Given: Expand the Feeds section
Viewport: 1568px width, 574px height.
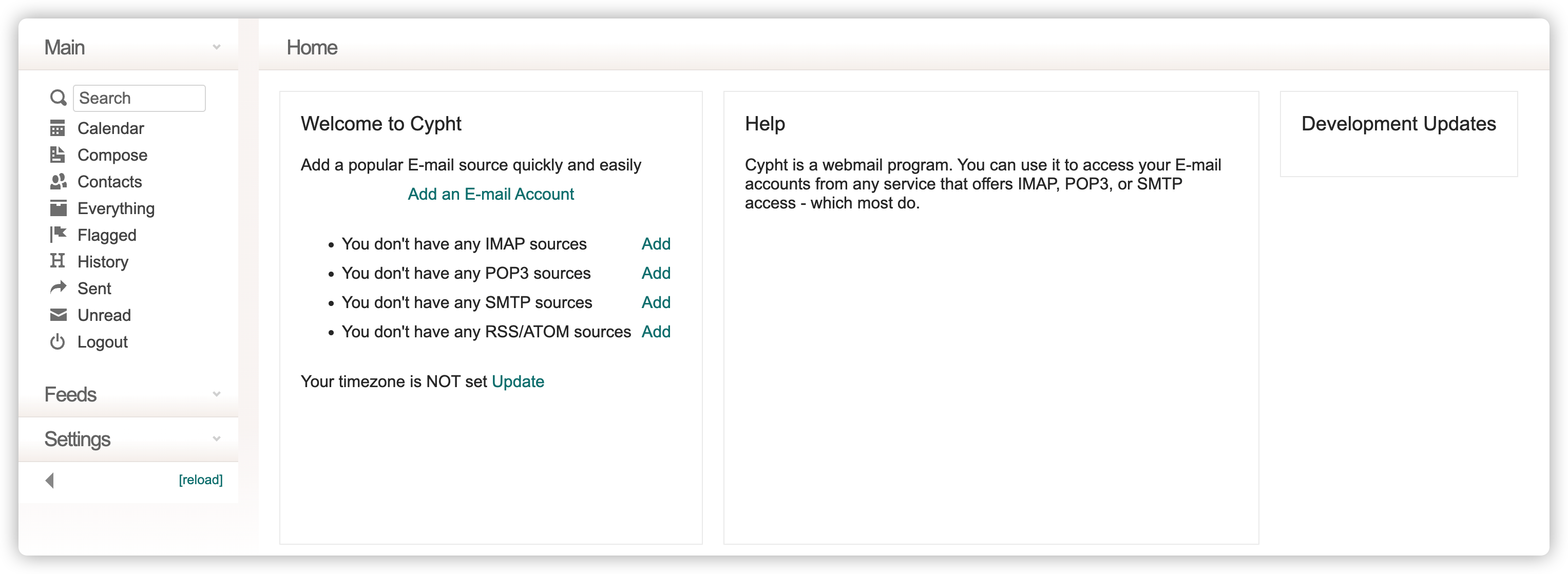Looking at the screenshot, I should click(216, 394).
